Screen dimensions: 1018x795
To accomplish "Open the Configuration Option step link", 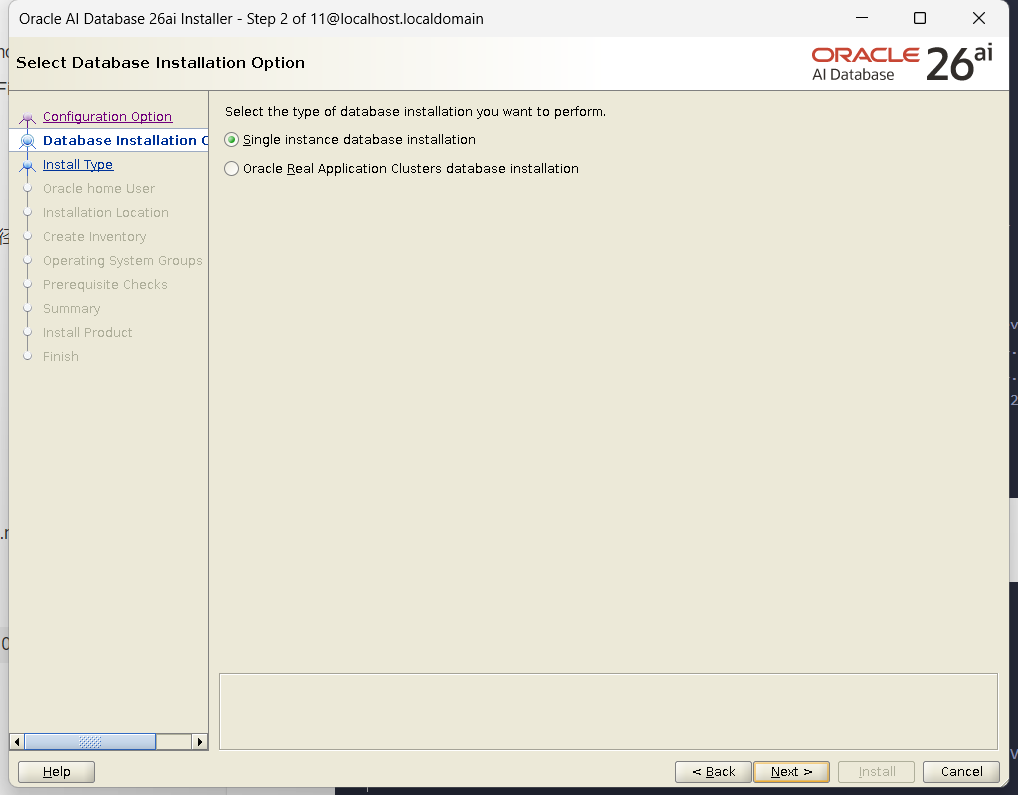I will coord(107,116).
